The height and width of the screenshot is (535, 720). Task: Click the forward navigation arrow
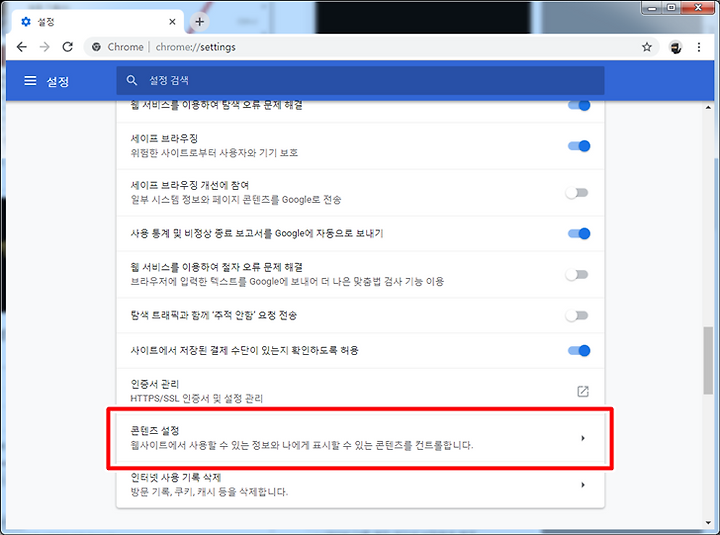[45, 47]
